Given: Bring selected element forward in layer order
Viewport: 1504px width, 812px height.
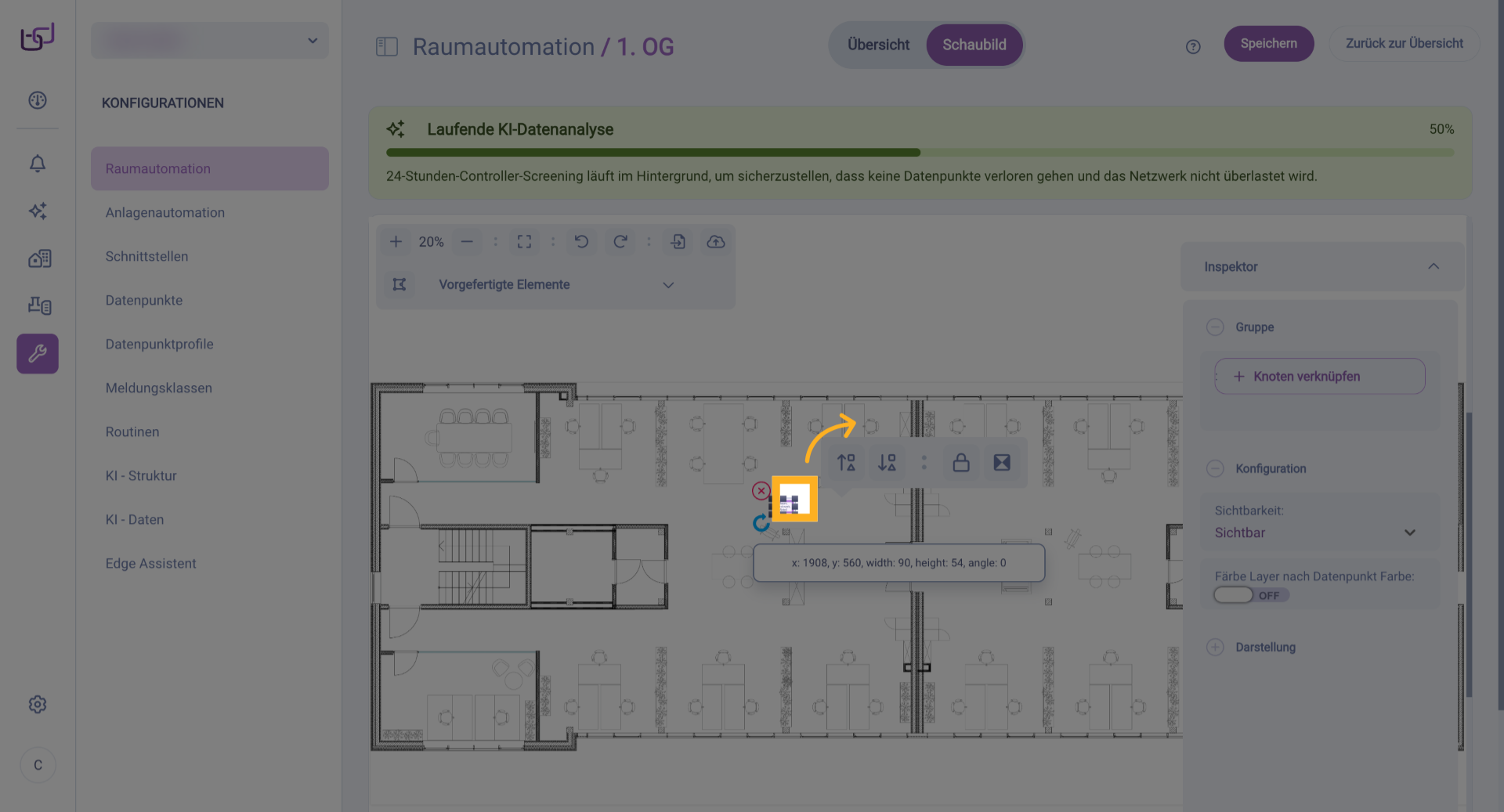Looking at the screenshot, I should [x=846, y=463].
